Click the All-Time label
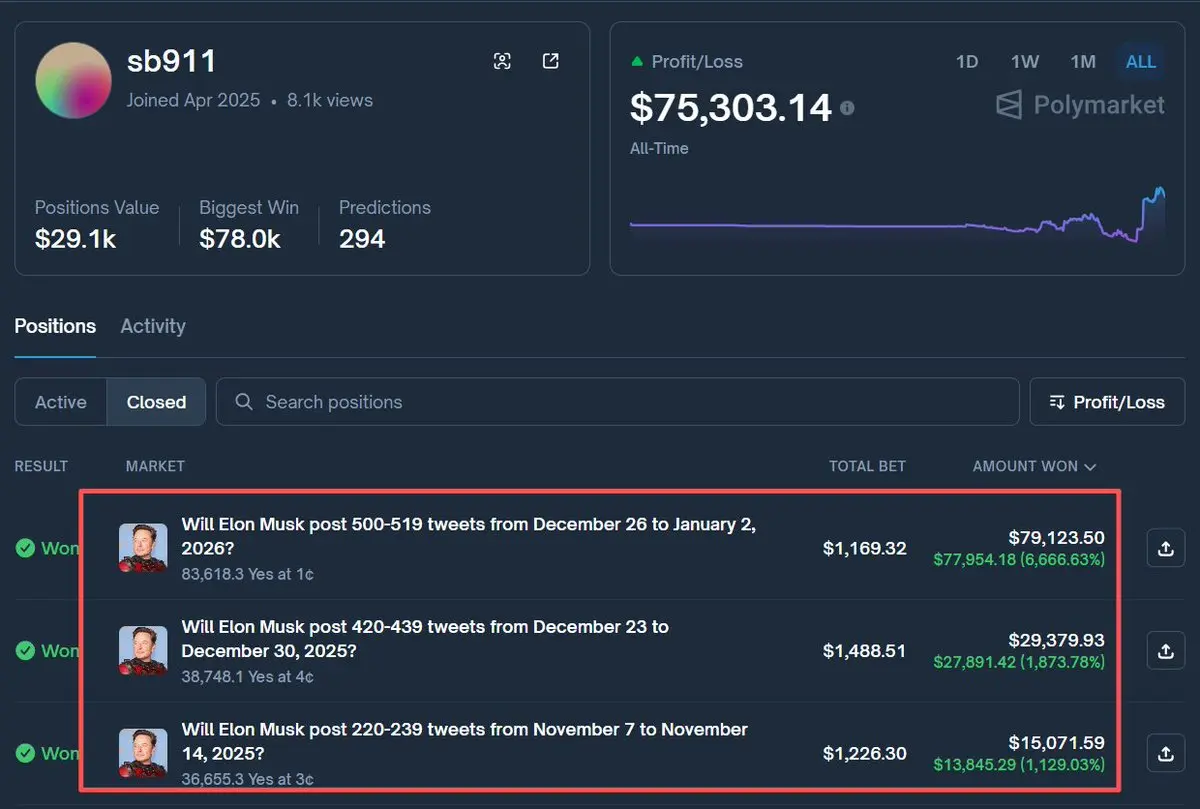The width and height of the screenshot is (1200, 809). (659, 148)
